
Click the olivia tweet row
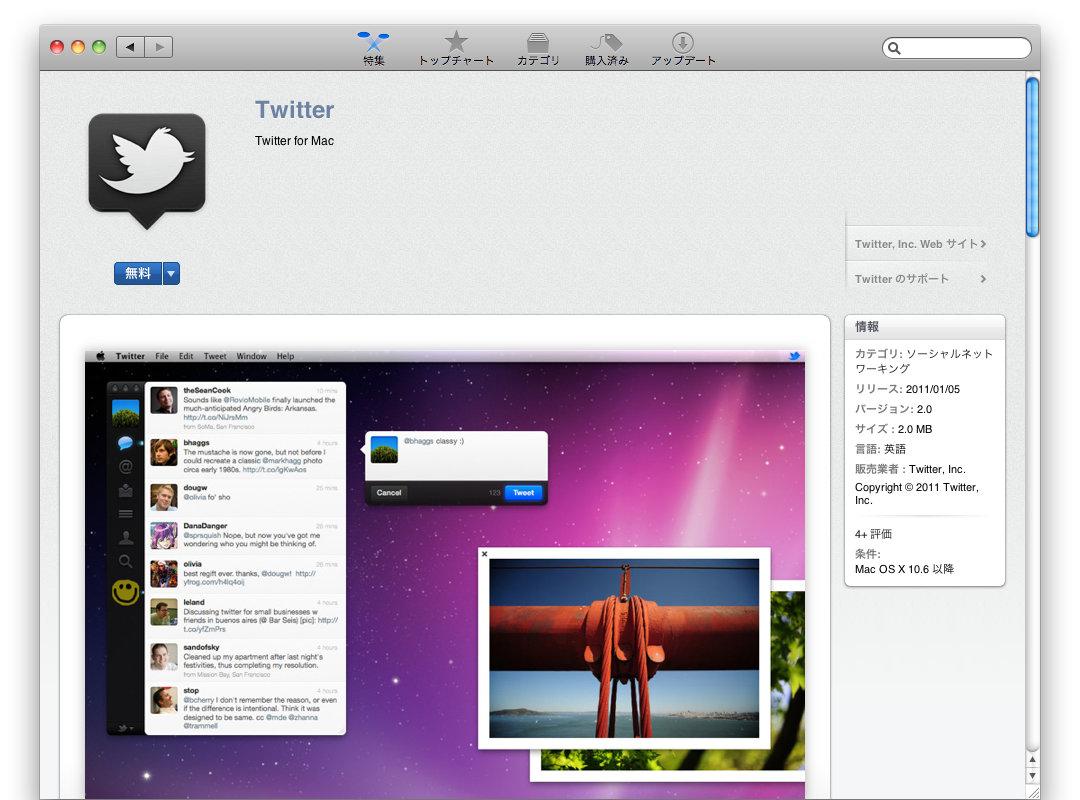tap(245, 573)
